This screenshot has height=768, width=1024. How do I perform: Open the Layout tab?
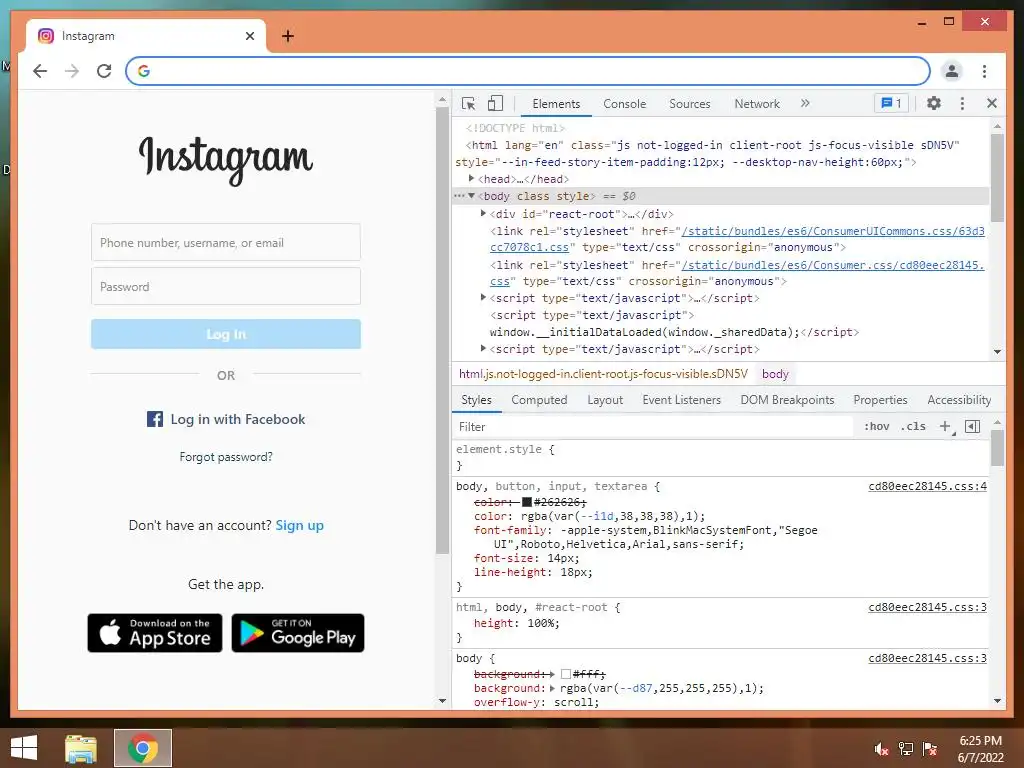click(605, 400)
